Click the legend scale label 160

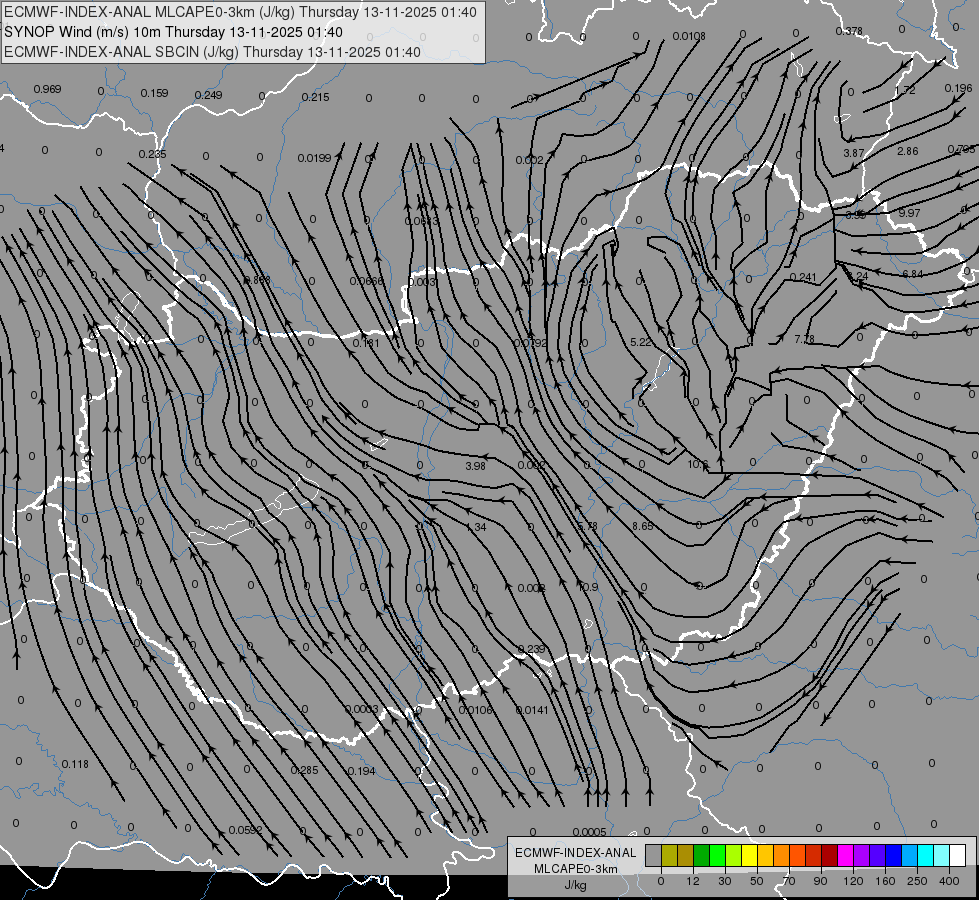(885, 881)
